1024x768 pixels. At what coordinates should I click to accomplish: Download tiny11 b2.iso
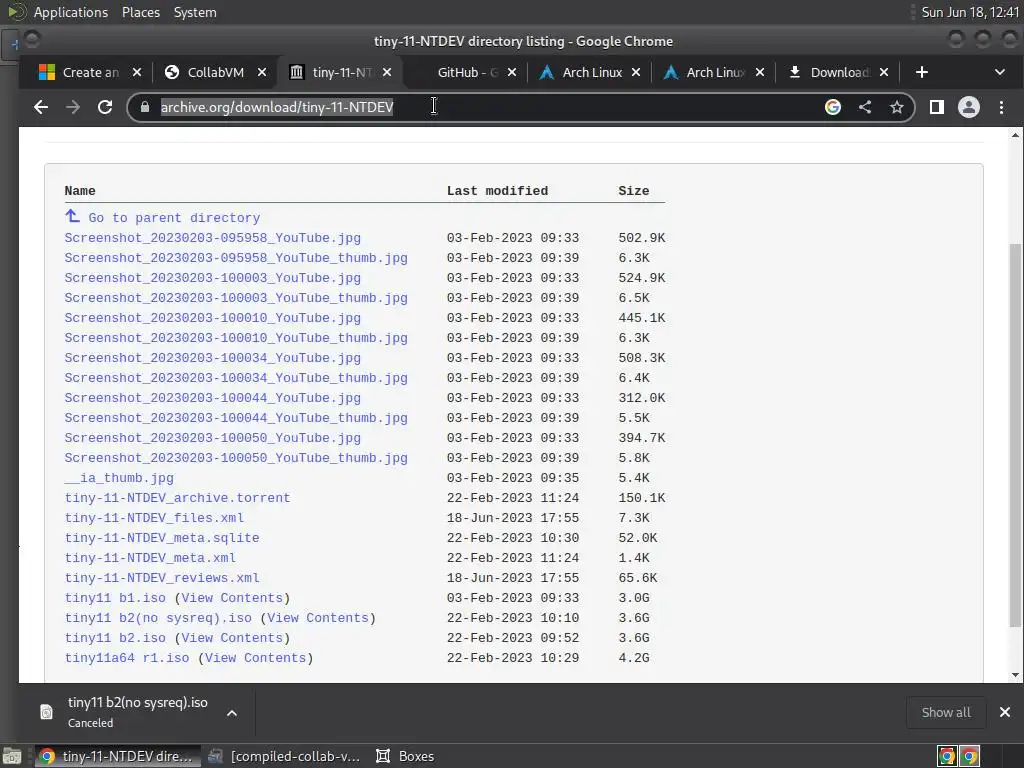pyautogui.click(x=115, y=638)
